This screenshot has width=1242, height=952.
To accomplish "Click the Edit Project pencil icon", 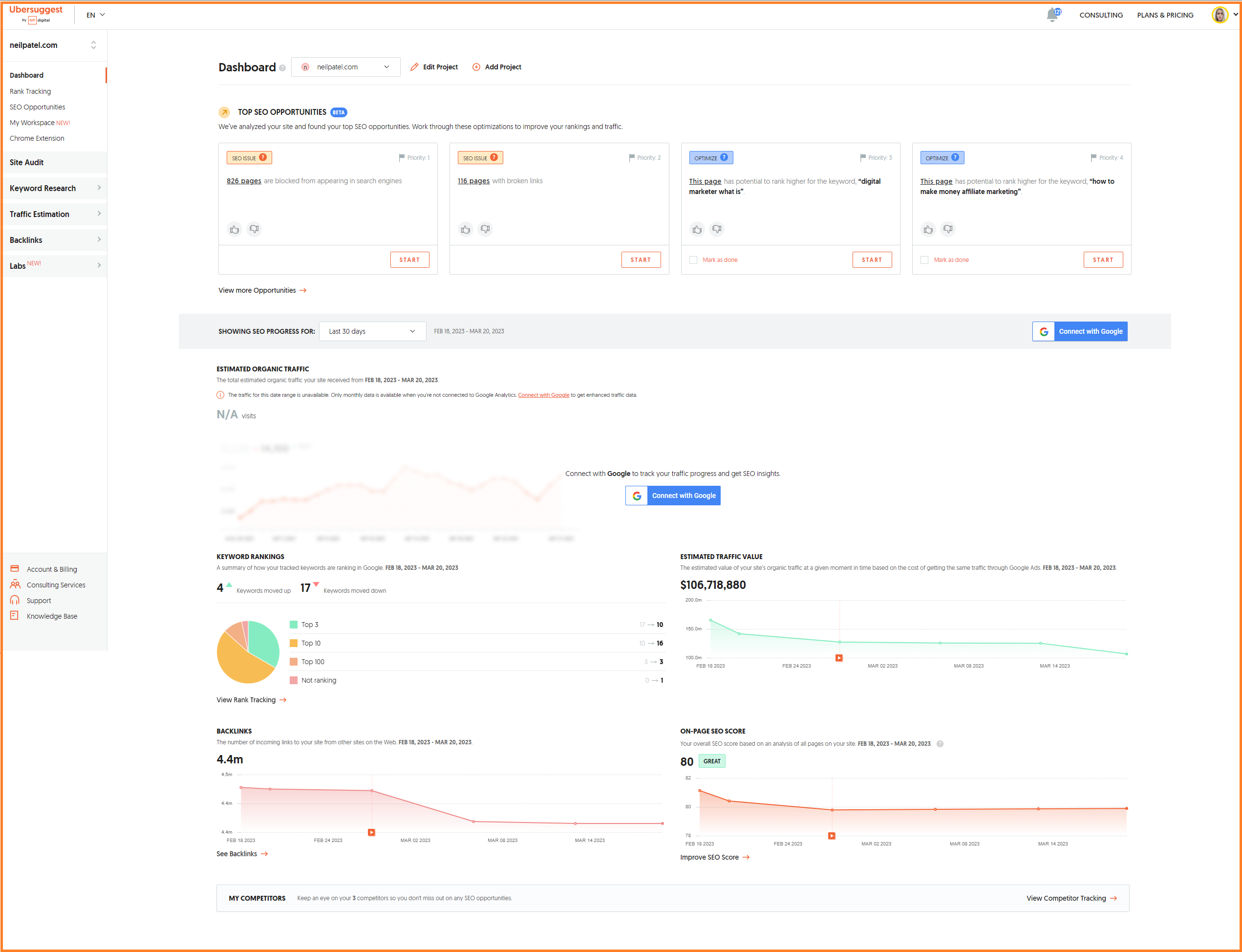I will pyautogui.click(x=414, y=67).
